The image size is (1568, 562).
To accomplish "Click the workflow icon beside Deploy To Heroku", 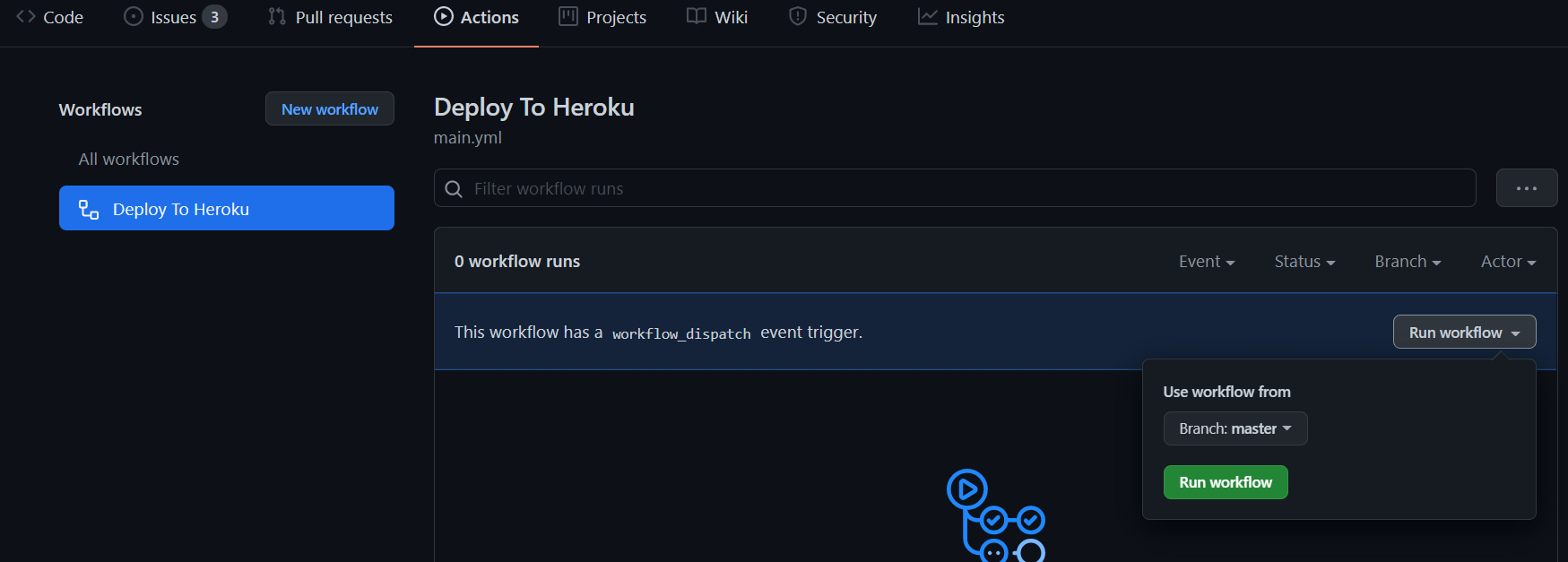I will click(89, 209).
